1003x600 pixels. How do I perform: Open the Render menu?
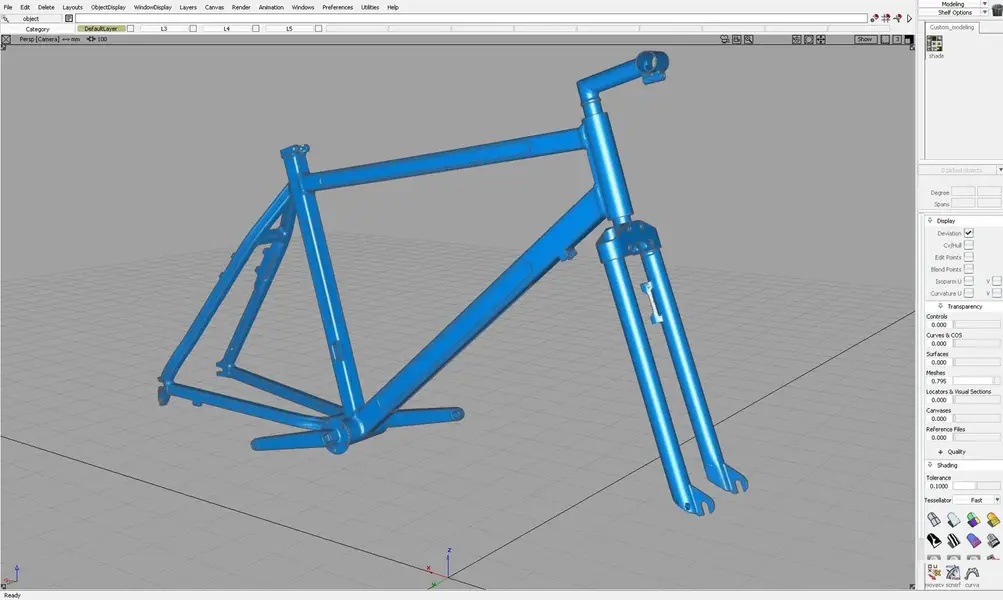point(241,7)
